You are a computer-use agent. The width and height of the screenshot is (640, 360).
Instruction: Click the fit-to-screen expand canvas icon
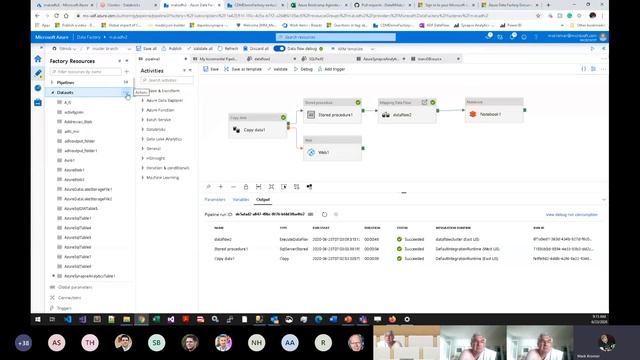pyautogui.click(x=271, y=187)
